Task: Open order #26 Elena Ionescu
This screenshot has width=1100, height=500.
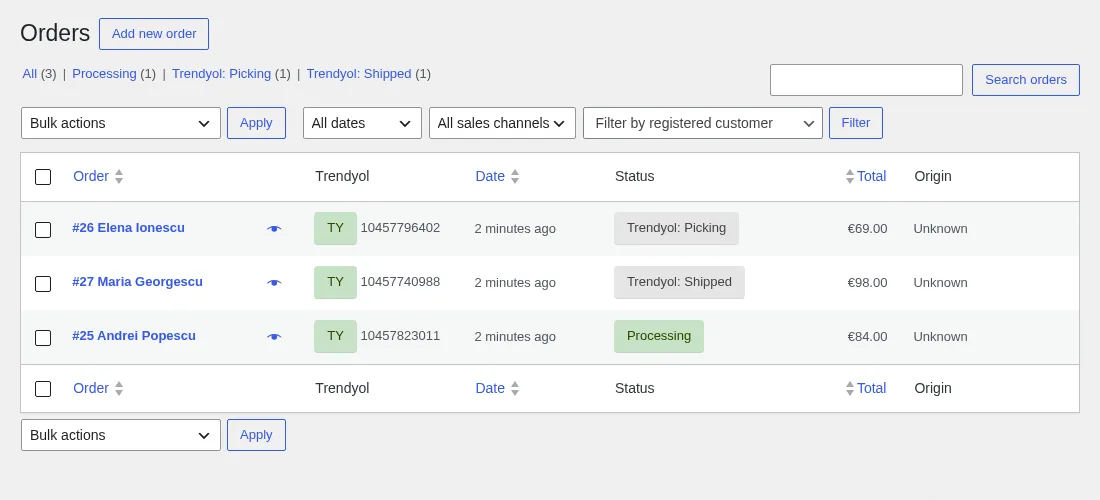Action: (128, 228)
